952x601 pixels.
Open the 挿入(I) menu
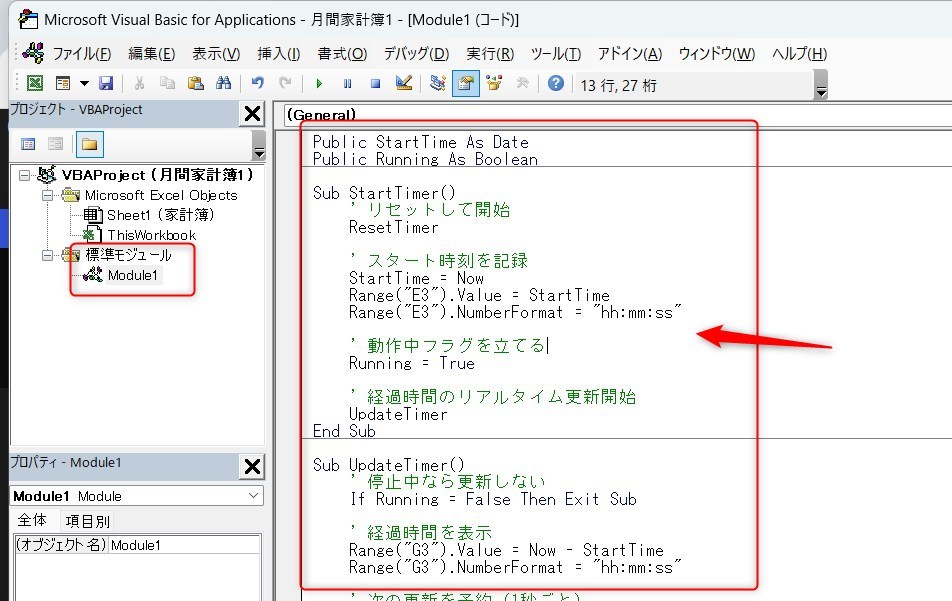coord(279,54)
